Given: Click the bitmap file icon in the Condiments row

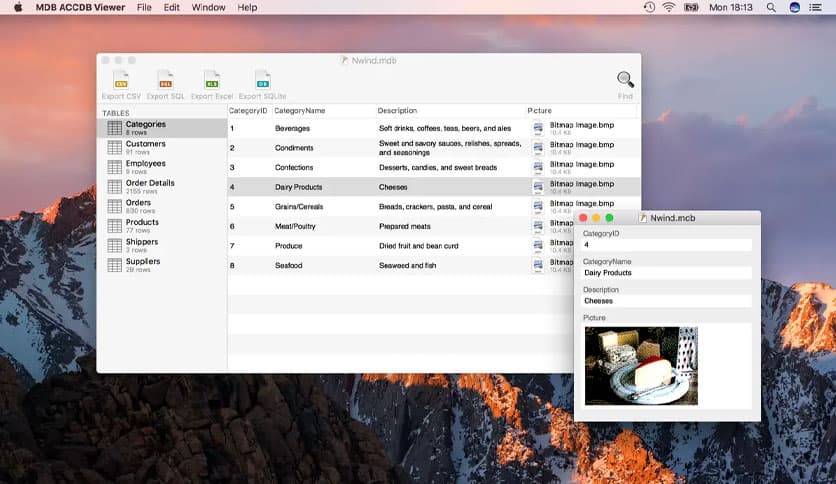Looking at the screenshot, I should pyautogui.click(x=538, y=148).
